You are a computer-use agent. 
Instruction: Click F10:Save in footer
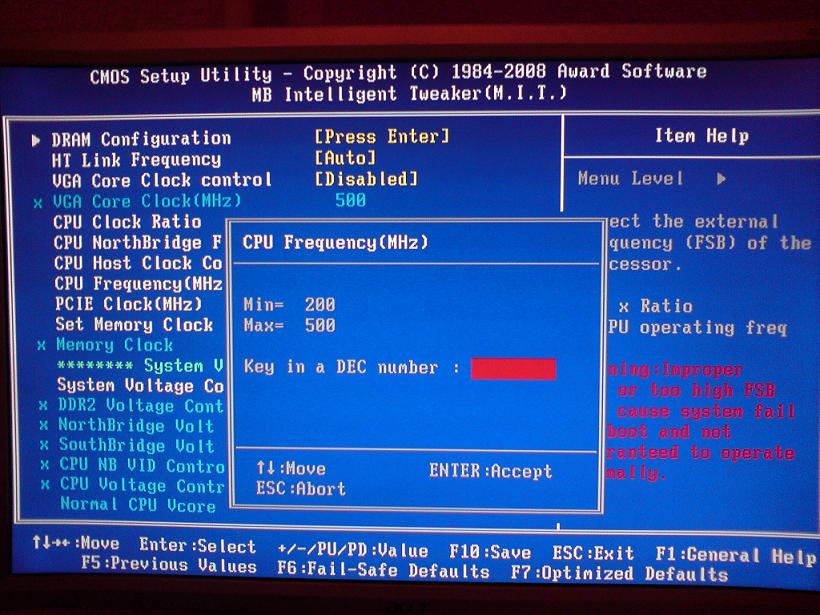[x=490, y=552]
